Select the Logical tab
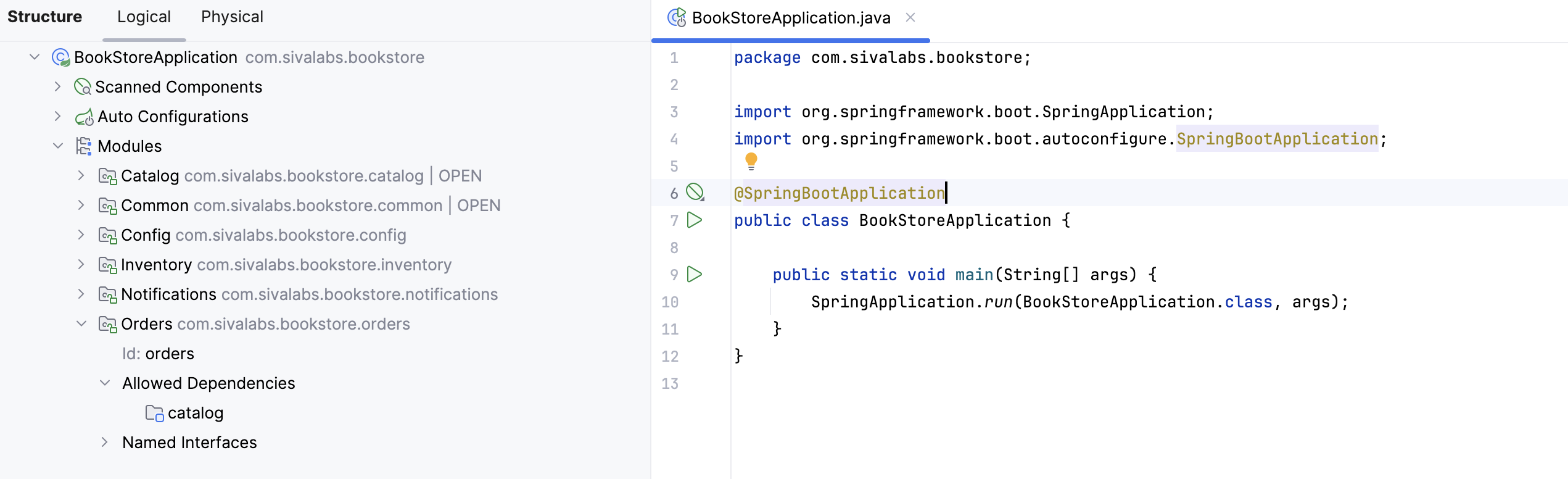The image size is (1568, 479). coord(144,17)
